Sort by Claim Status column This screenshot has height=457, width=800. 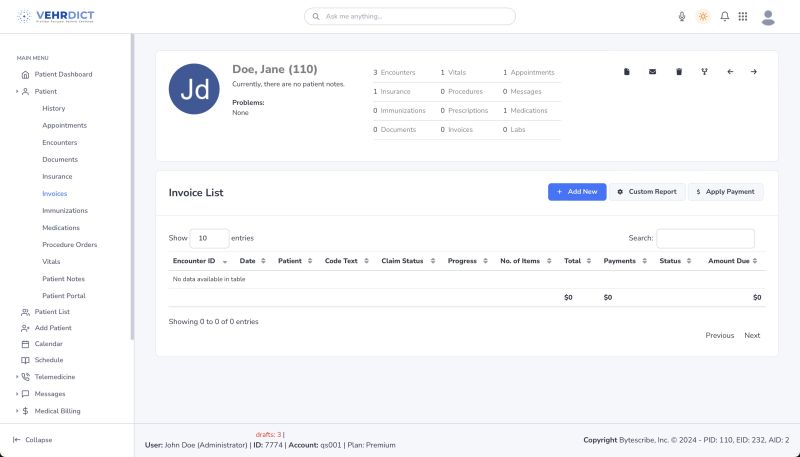point(408,261)
